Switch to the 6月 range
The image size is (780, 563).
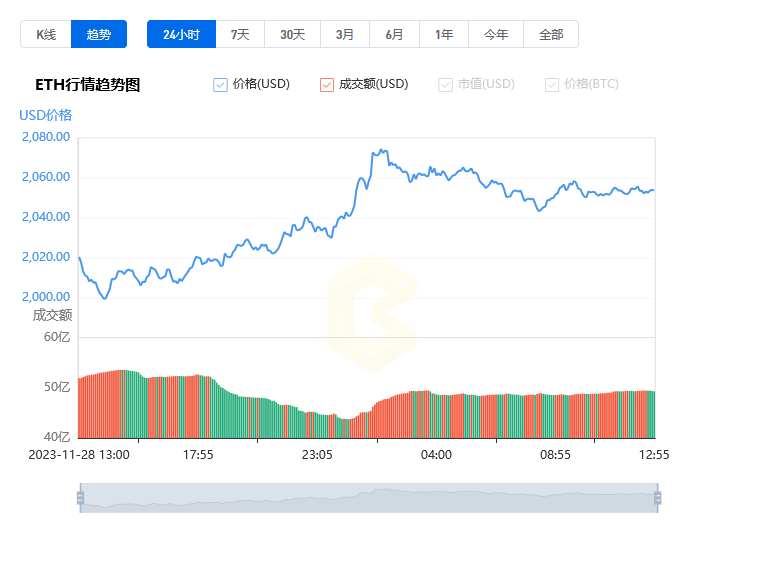(394, 34)
